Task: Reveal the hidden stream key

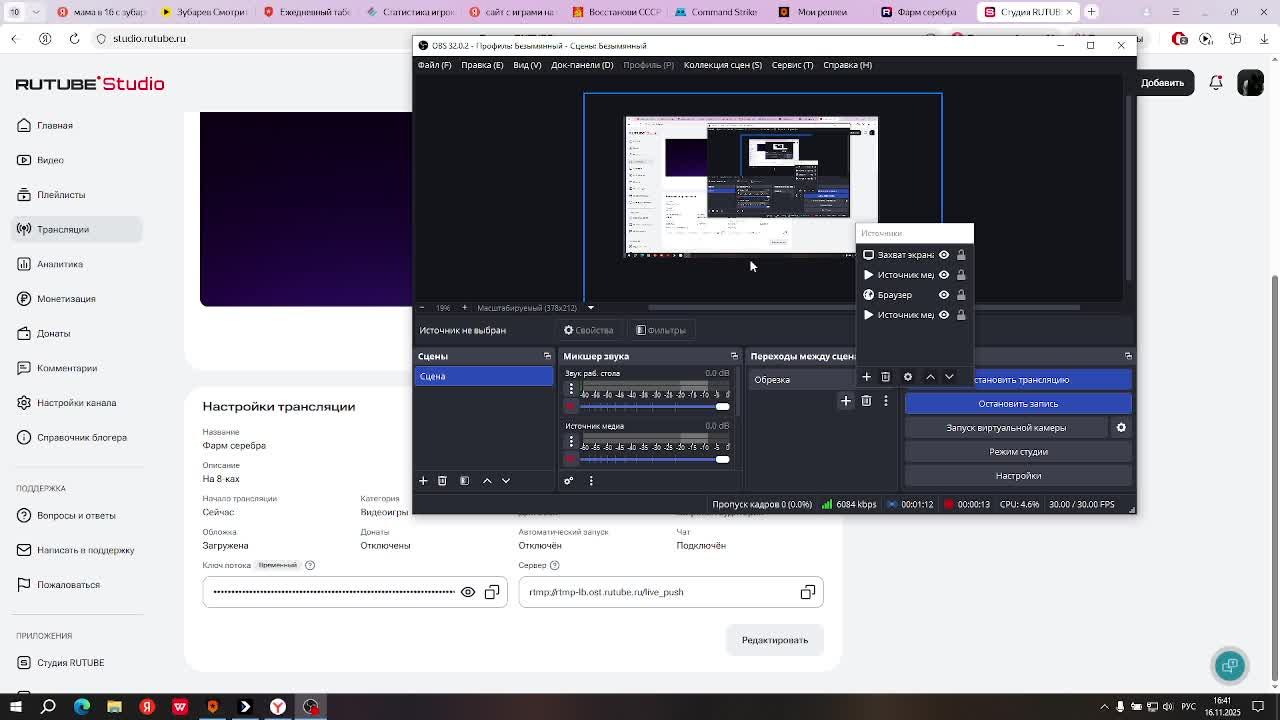Action: point(468,592)
